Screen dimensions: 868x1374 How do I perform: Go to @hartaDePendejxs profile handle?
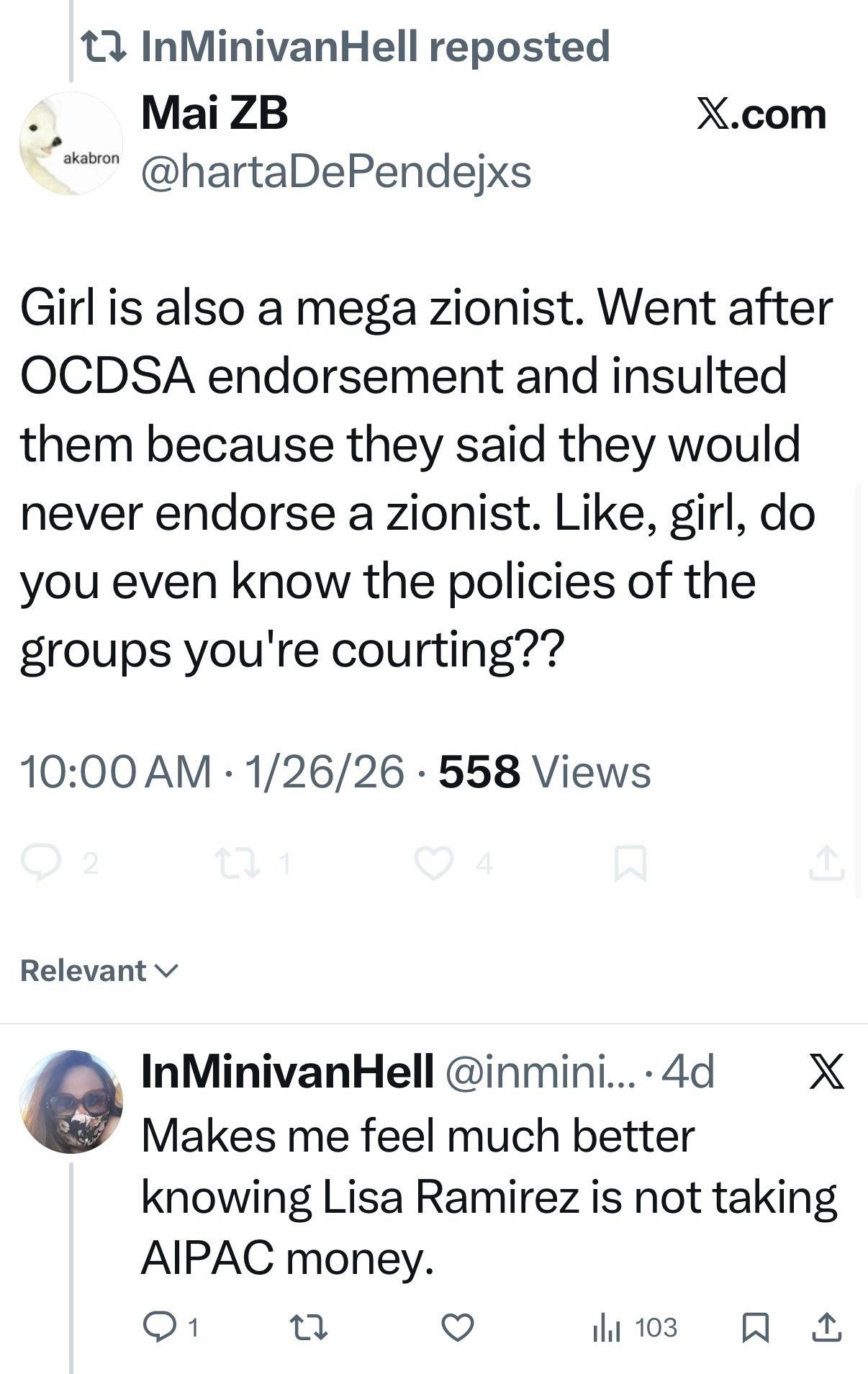coord(336,172)
